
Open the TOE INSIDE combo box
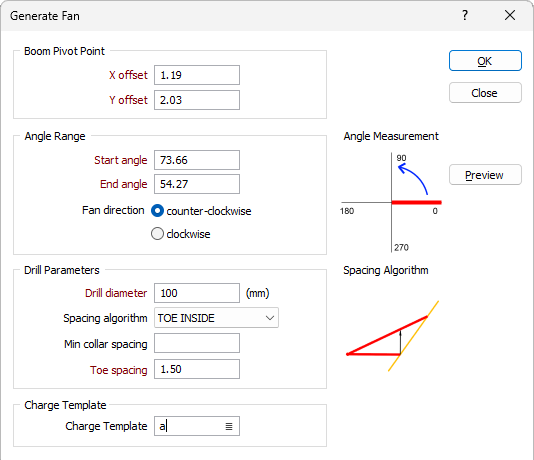pyautogui.click(x=216, y=318)
